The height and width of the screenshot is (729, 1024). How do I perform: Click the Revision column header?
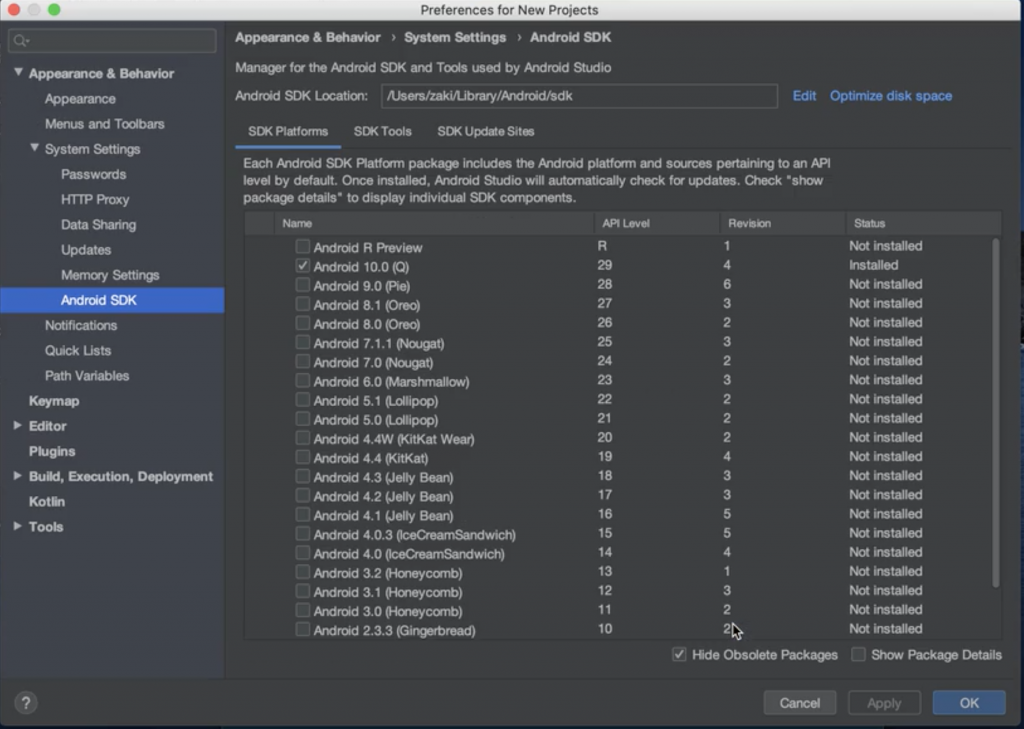coord(782,223)
